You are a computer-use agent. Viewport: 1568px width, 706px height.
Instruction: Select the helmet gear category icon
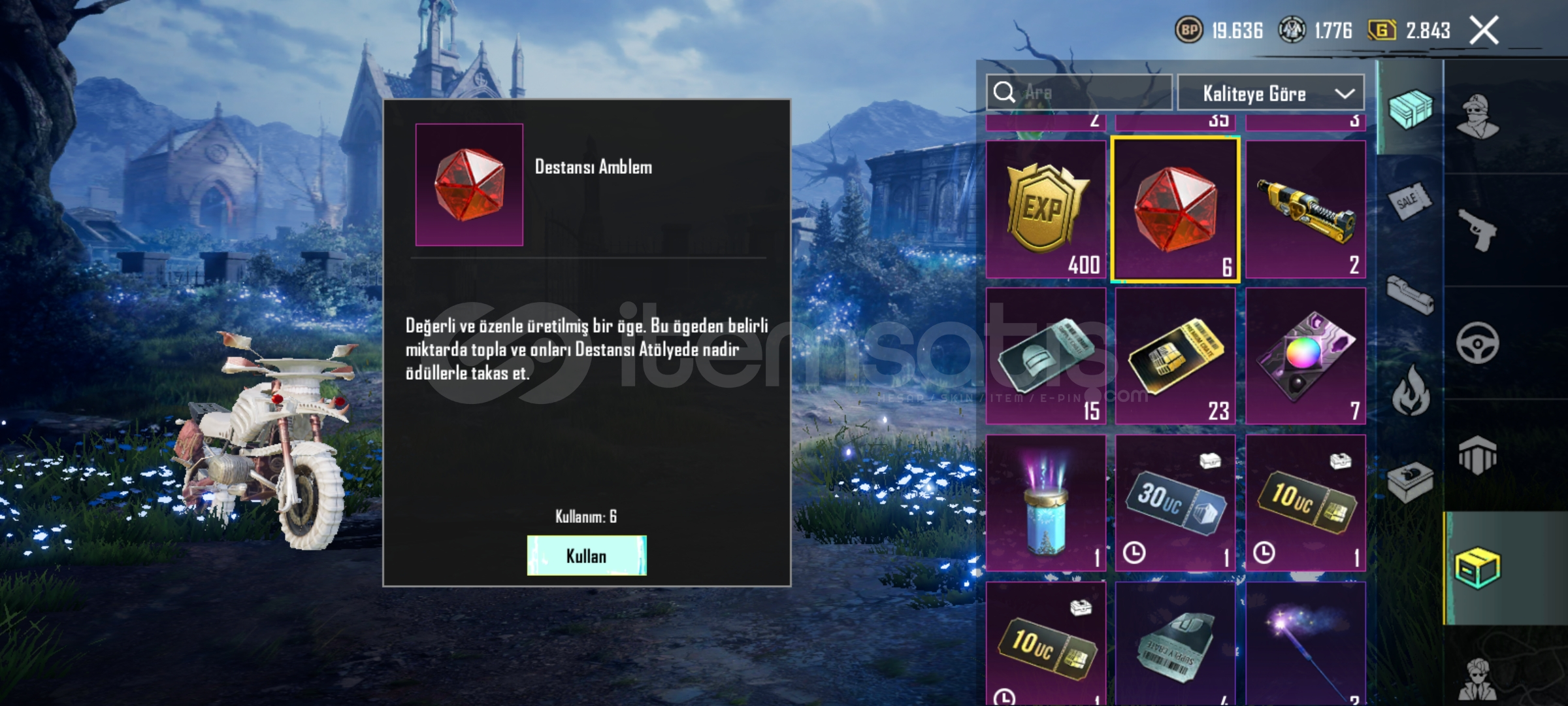pyautogui.click(x=1477, y=455)
